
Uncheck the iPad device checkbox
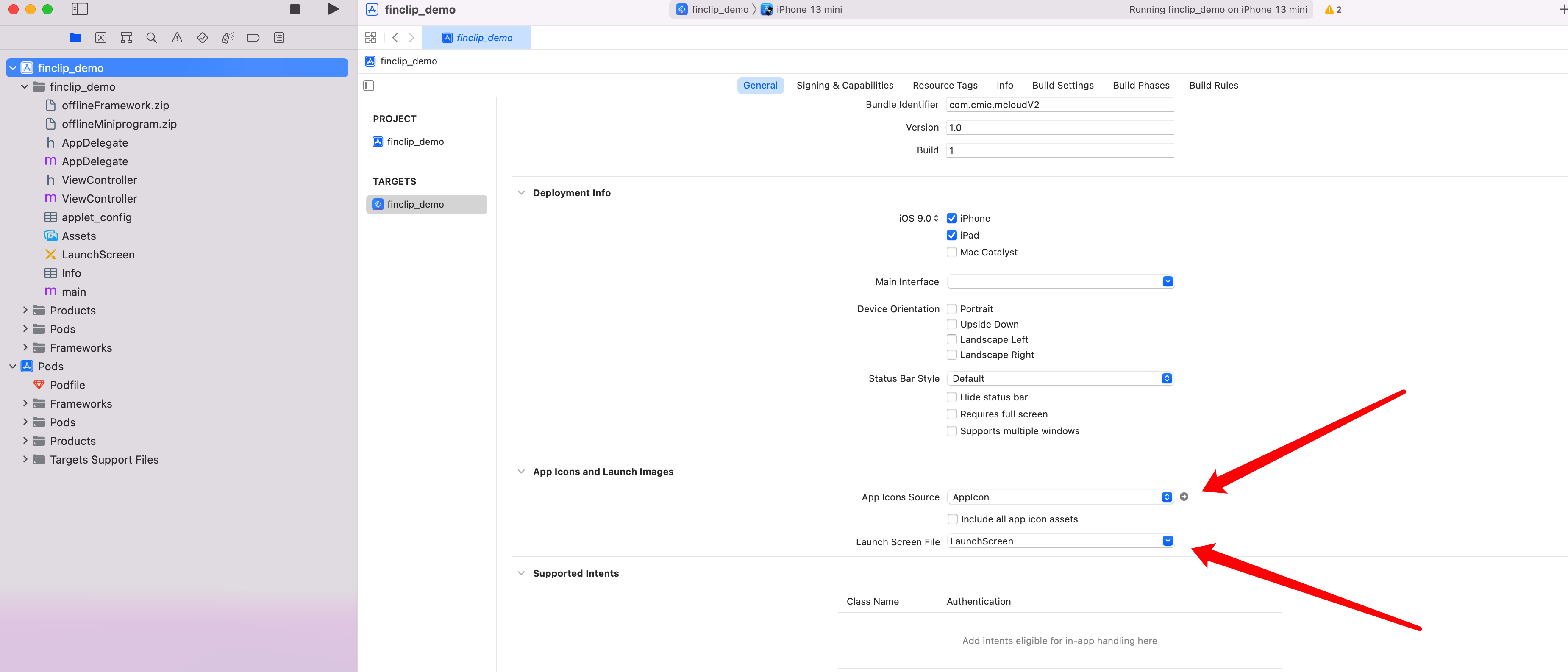[x=951, y=235]
